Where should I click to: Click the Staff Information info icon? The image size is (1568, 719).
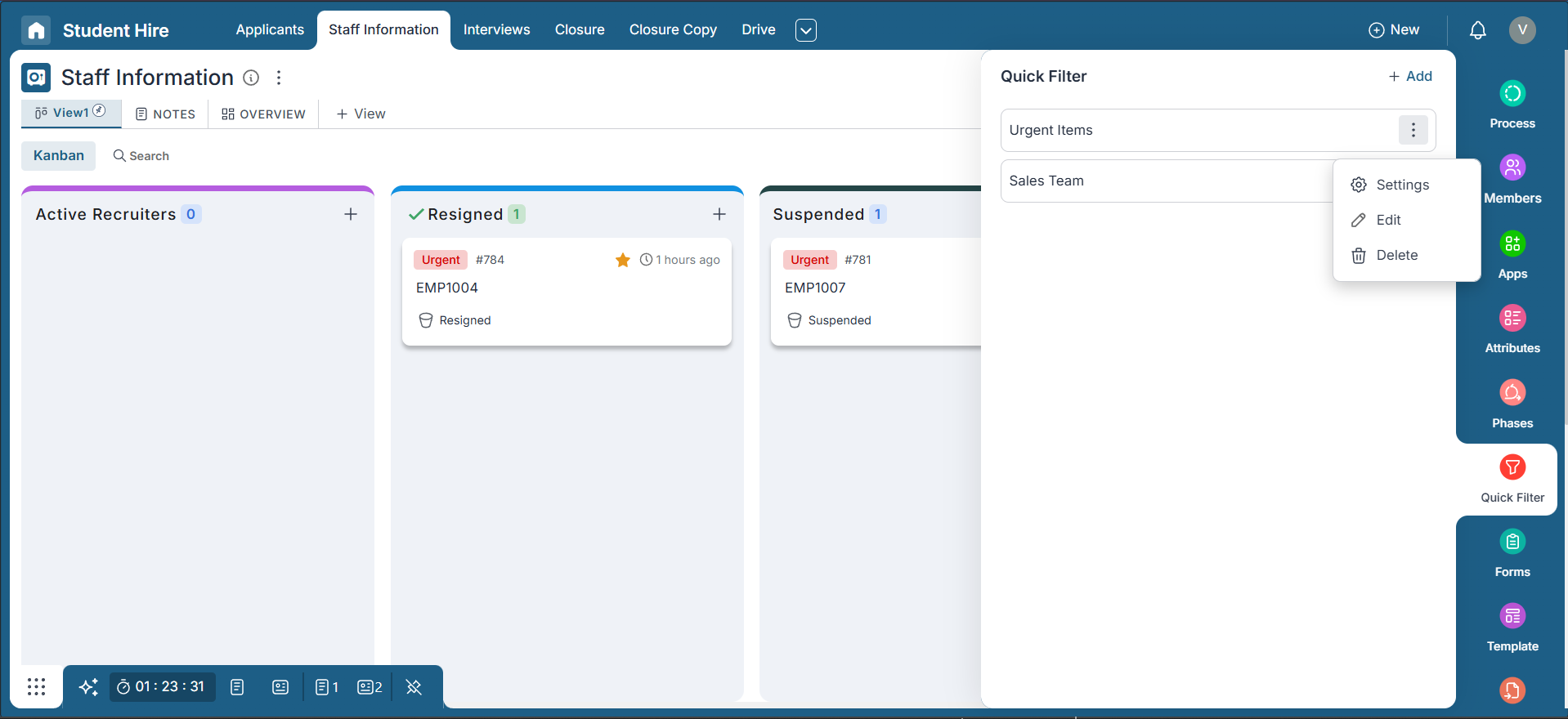[x=251, y=78]
